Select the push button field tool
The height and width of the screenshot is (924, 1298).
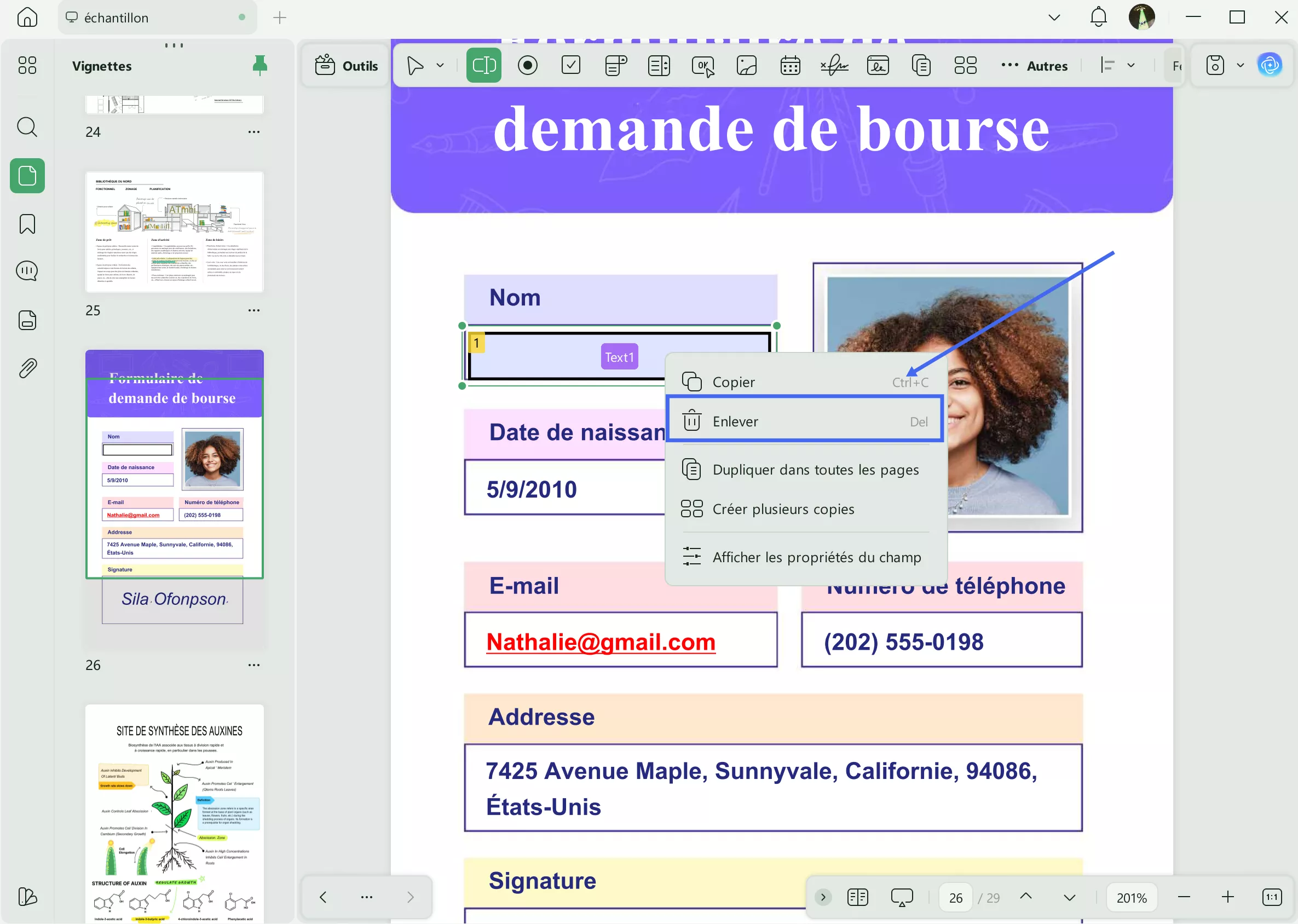[703, 66]
